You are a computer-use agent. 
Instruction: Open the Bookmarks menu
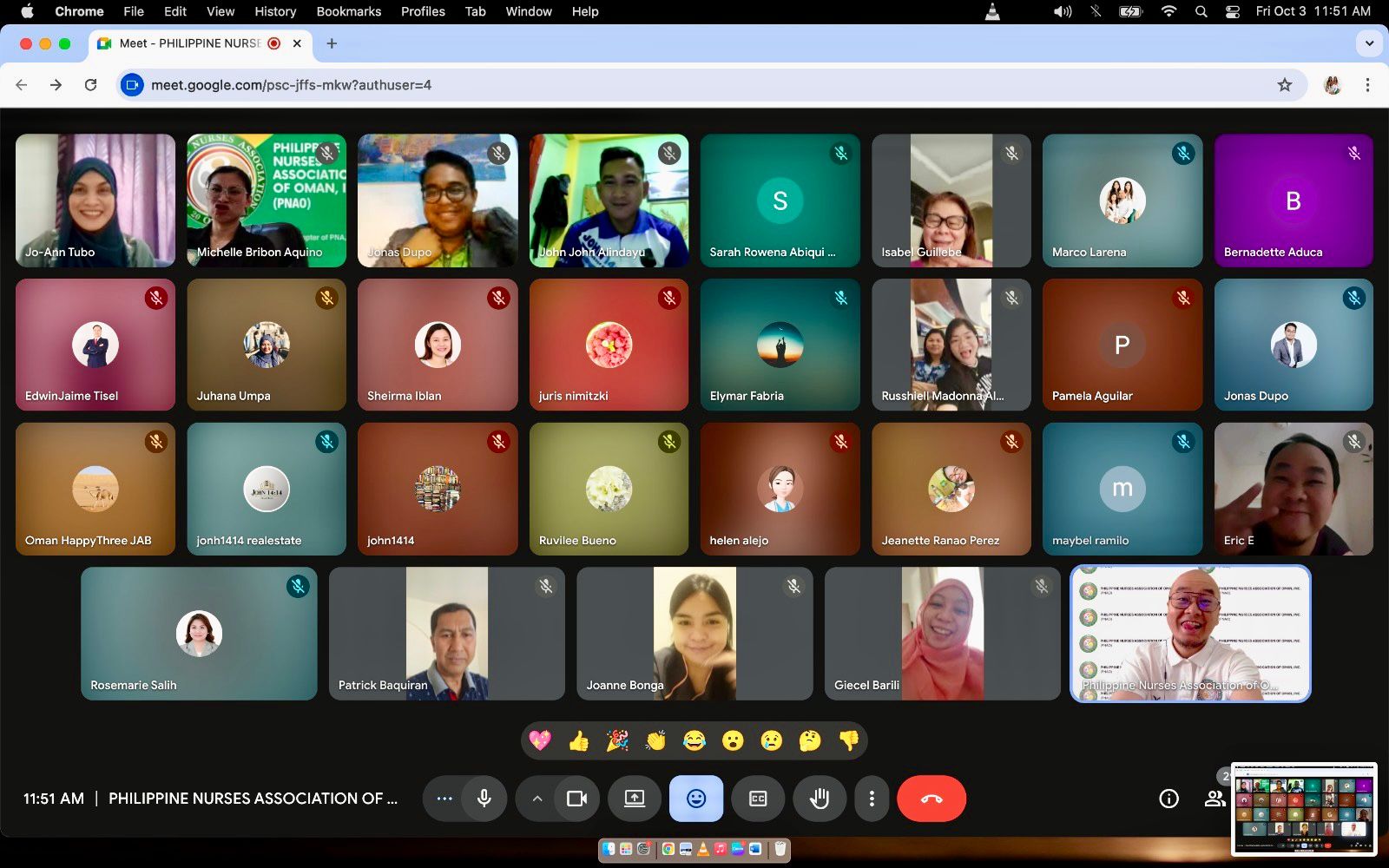(348, 11)
